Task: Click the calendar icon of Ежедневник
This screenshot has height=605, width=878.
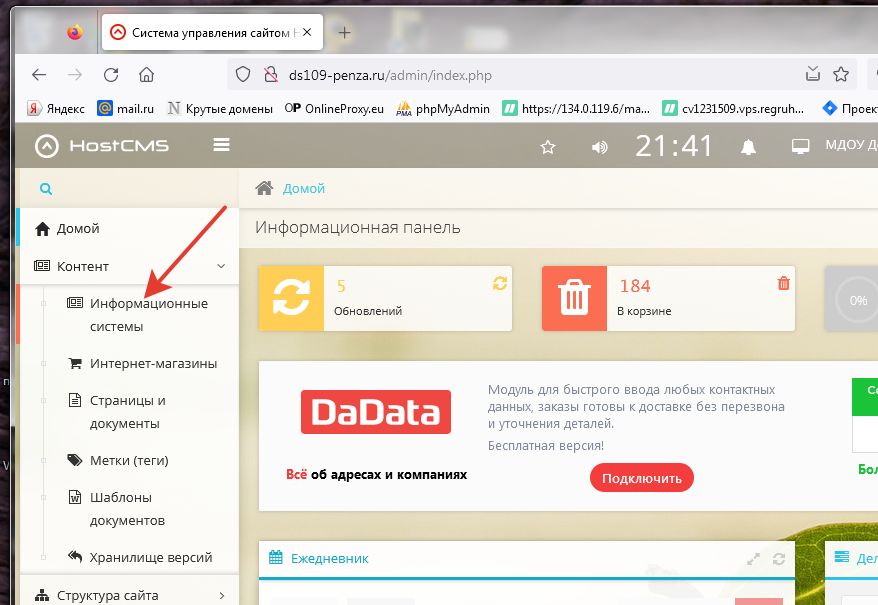Action: pyautogui.click(x=275, y=557)
